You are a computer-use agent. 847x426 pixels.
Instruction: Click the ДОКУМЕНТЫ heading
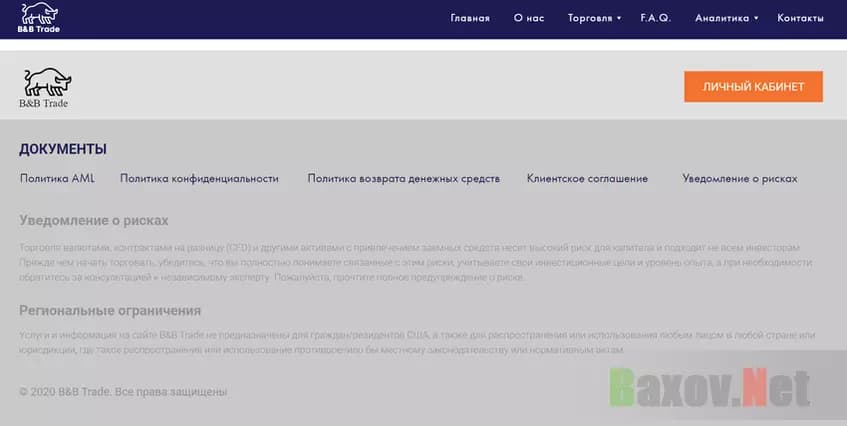(63, 150)
